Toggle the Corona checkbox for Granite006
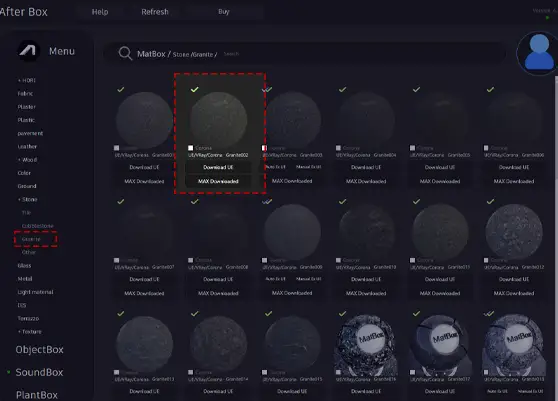The height and width of the screenshot is (401, 558). tap(486, 148)
